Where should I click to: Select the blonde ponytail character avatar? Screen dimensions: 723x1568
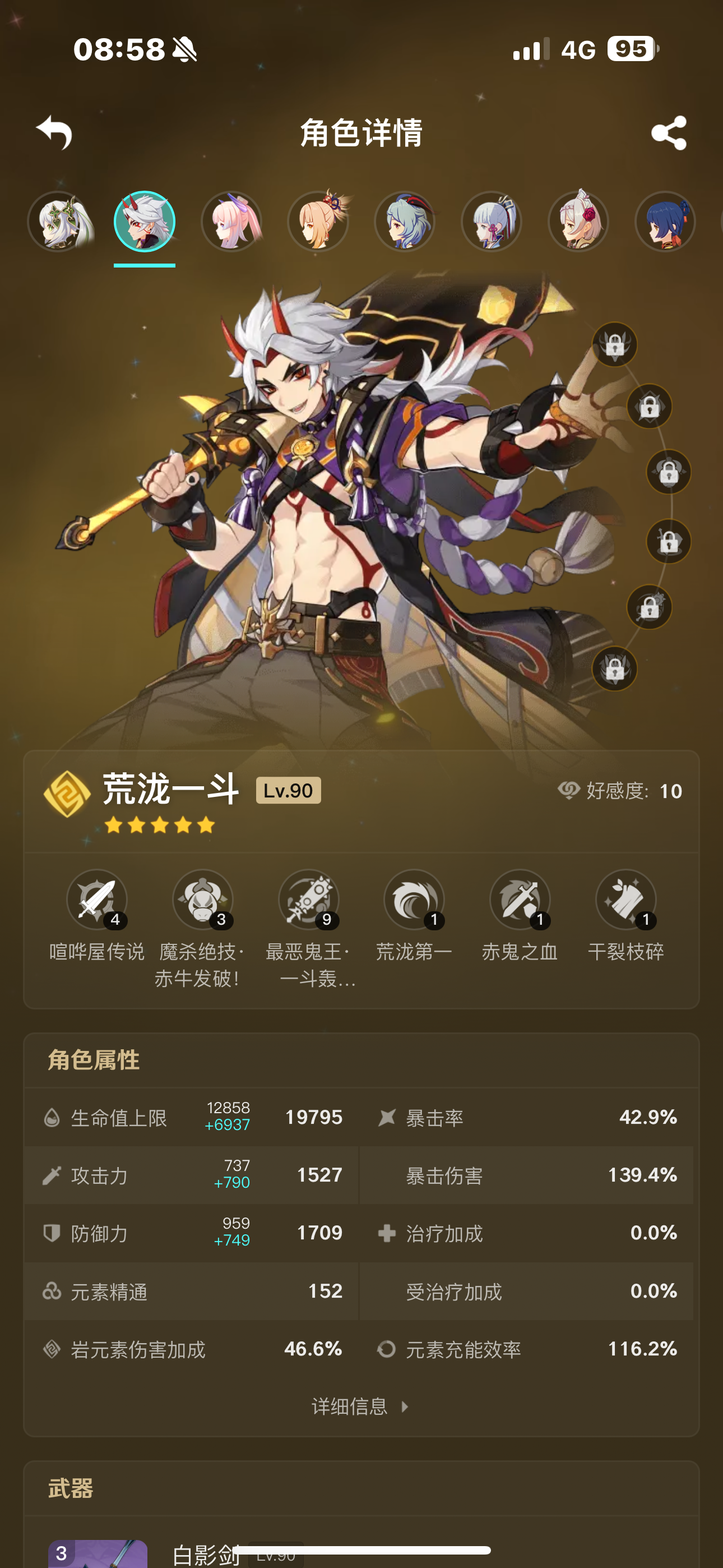click(x=318, y=222)
